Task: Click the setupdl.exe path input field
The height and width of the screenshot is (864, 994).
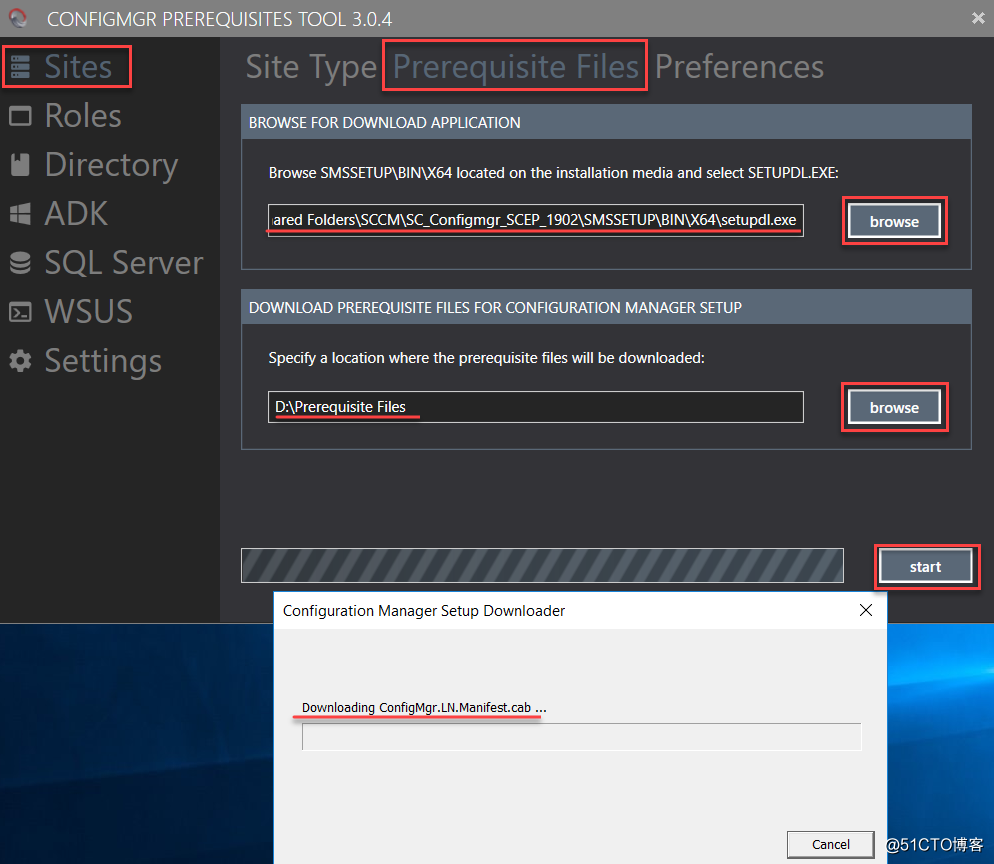Action: [x=536, y=220]
